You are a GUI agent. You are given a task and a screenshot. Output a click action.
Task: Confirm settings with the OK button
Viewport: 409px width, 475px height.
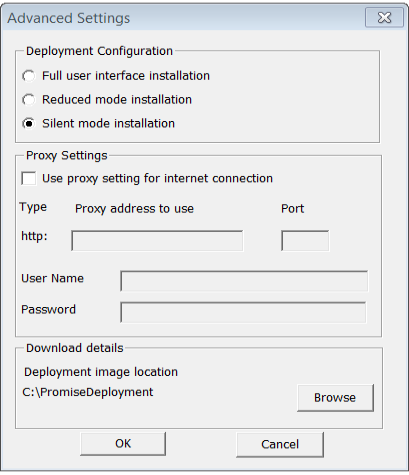123,444
